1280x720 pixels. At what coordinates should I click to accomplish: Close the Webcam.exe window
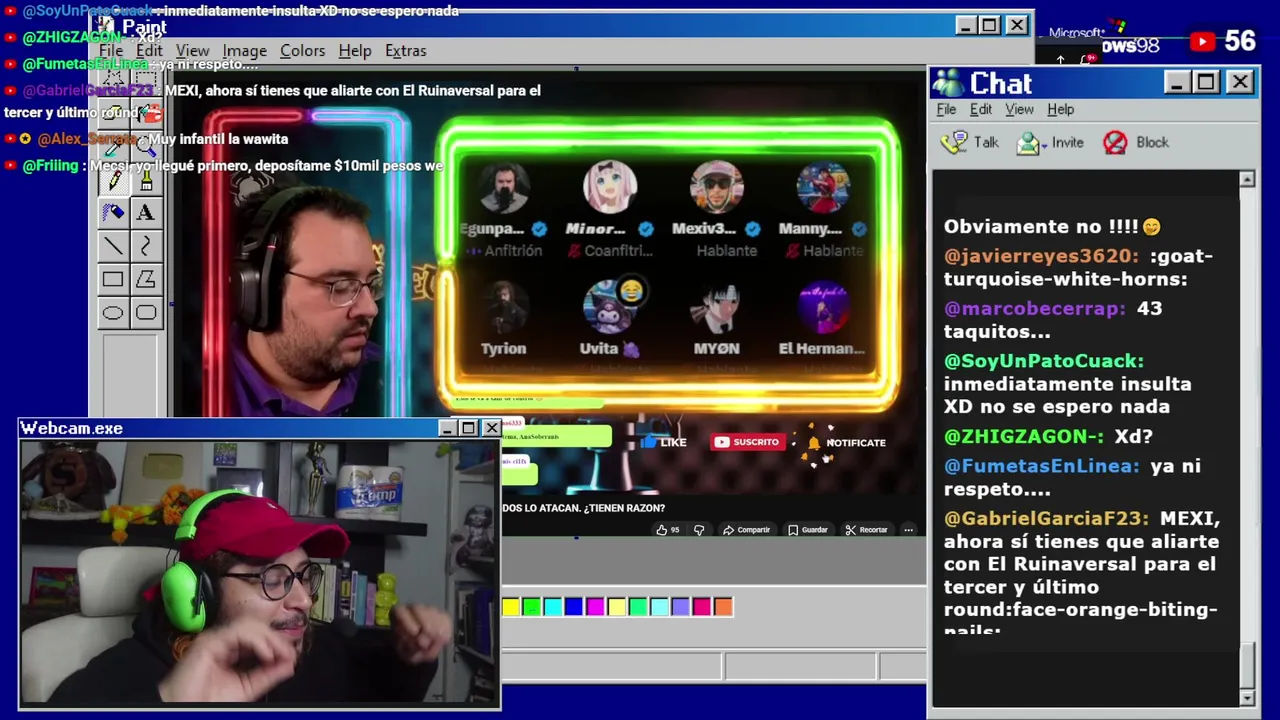pos(491,428)
